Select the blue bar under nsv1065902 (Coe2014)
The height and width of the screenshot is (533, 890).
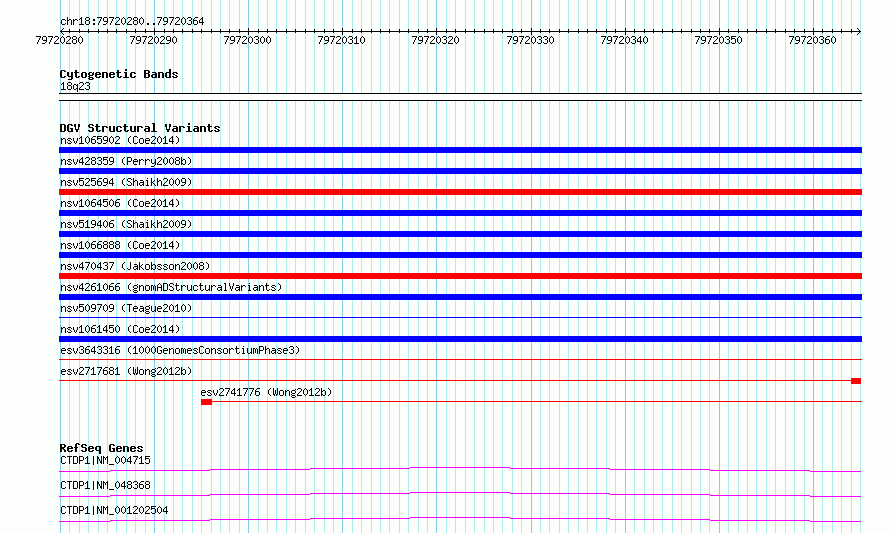pyautogui.click(x=460, y=150)
